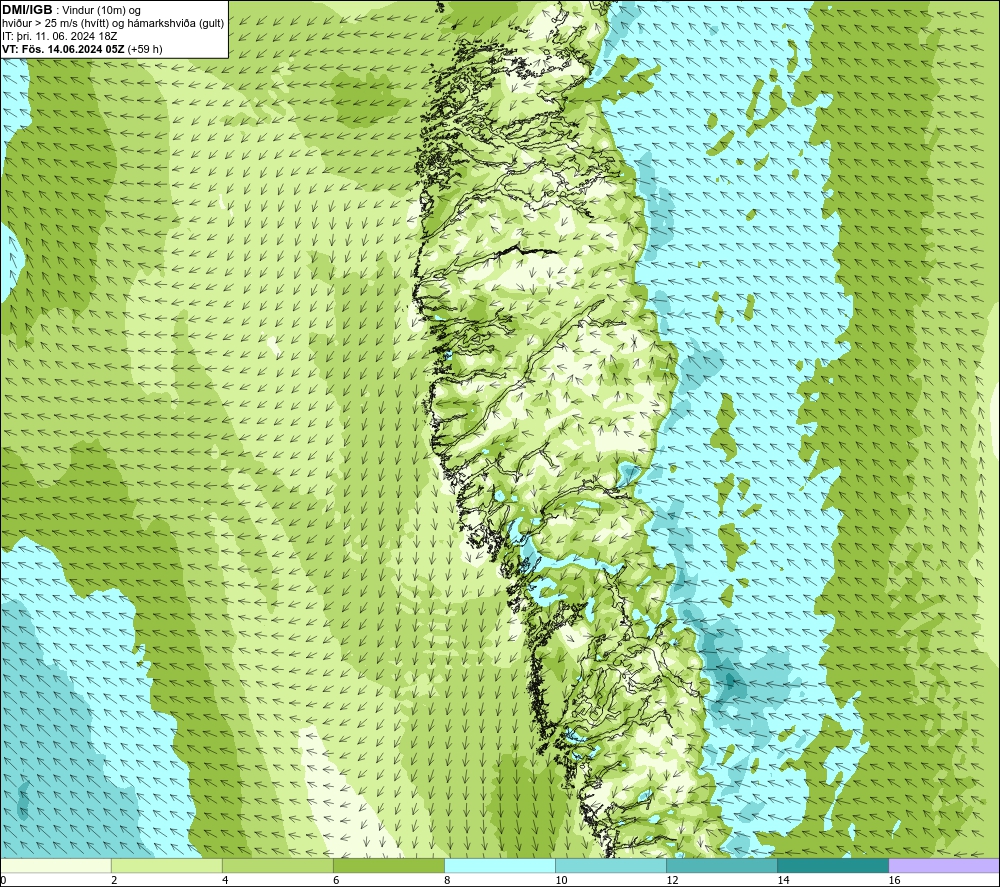Click the medium green 4–6 m/s scale swatch
The width and height of the screenshot is (1000, 887).
click(x=277, y=865)
